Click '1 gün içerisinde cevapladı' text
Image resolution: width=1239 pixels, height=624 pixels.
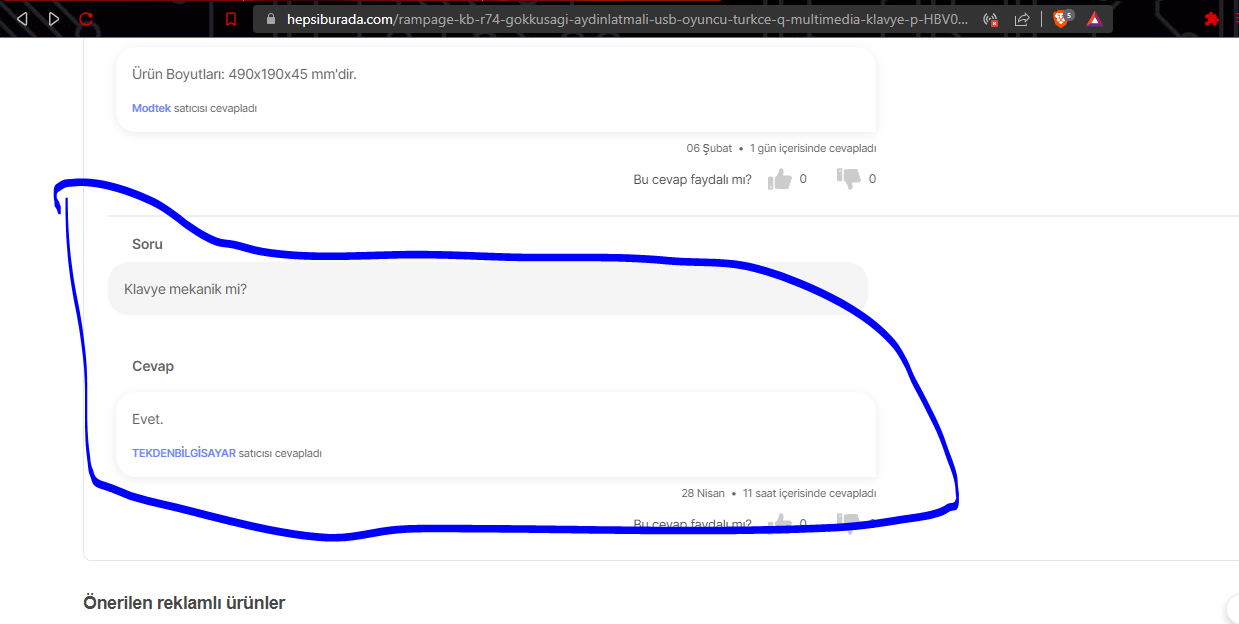pos(813,148)
